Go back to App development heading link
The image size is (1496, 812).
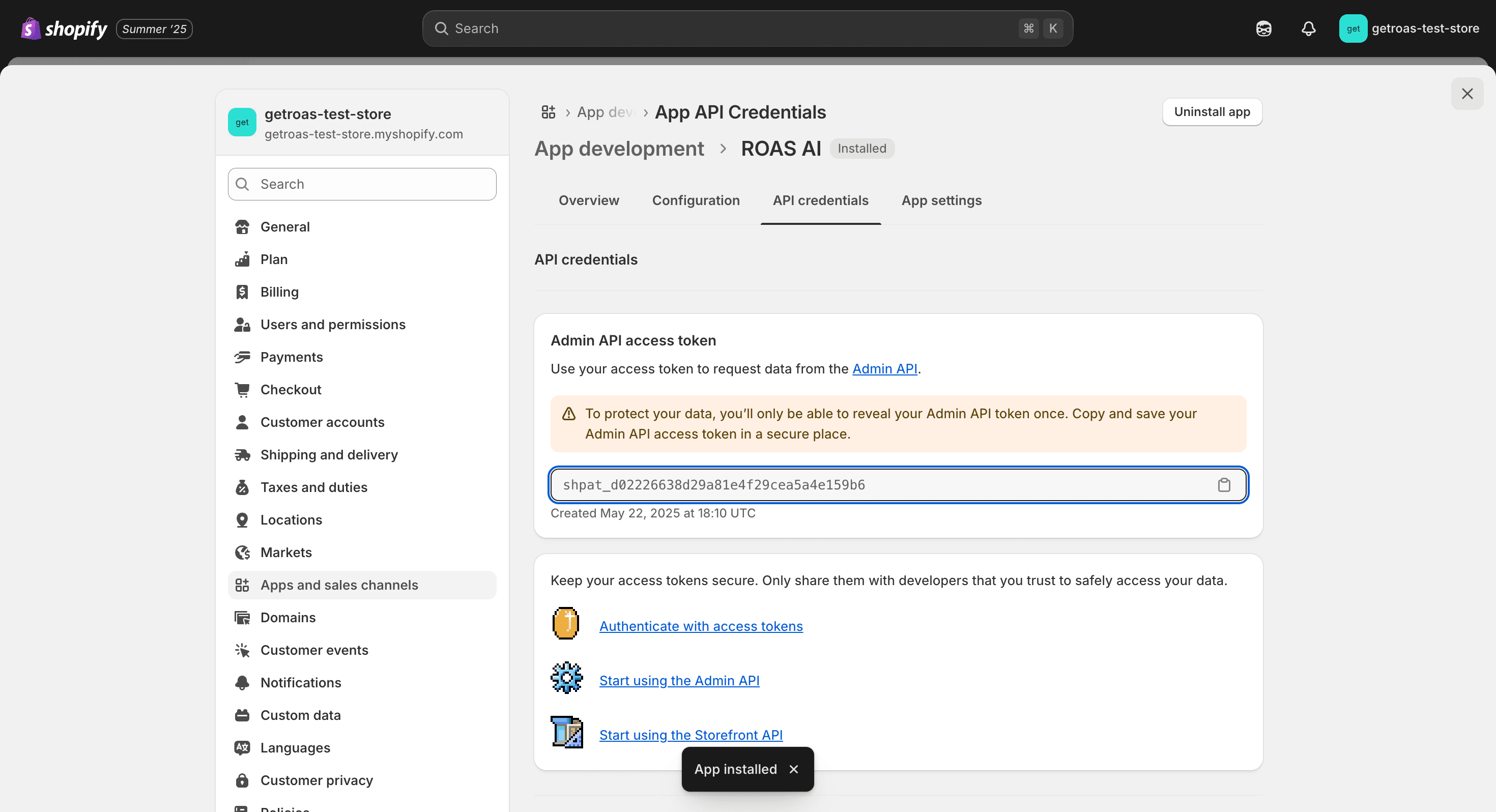pos(619,149)
